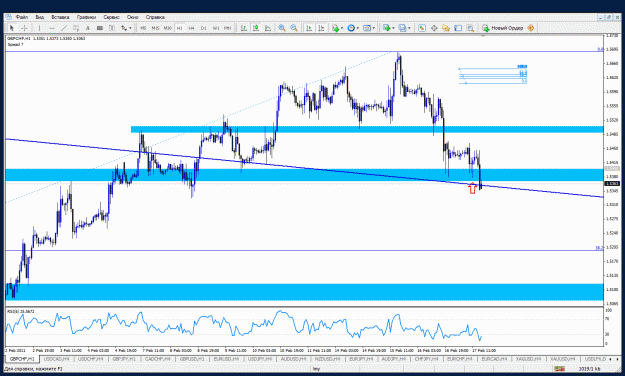Toggle chart shift from right edge
625x376 pixels.
point(321,28)
